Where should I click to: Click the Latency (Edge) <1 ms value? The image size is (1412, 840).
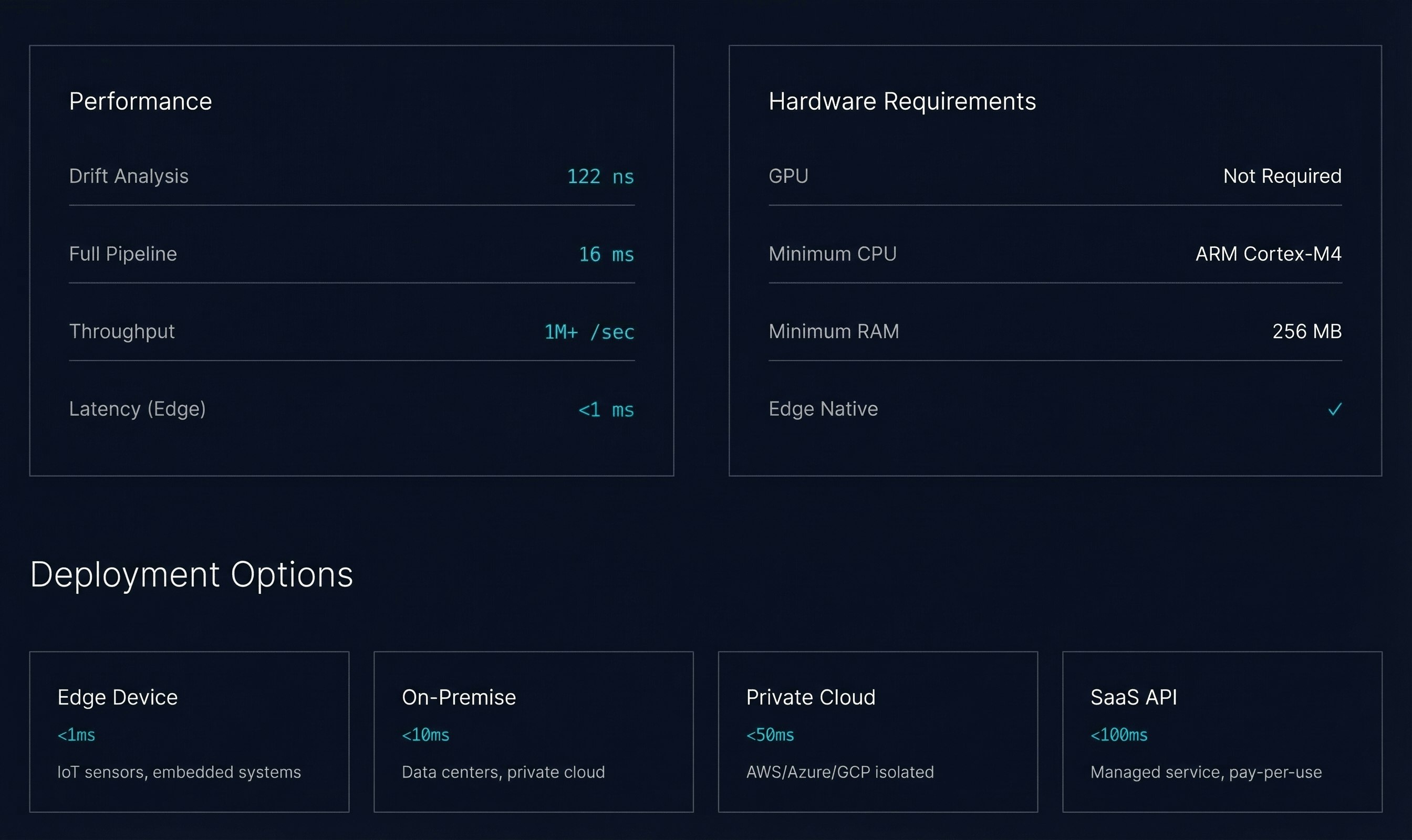coord(606,409)
